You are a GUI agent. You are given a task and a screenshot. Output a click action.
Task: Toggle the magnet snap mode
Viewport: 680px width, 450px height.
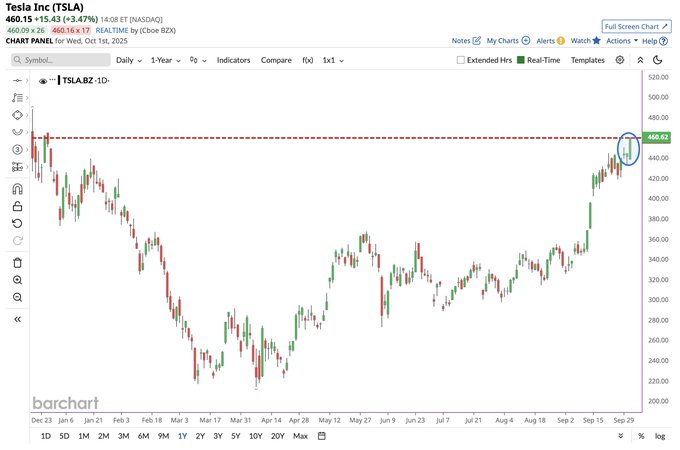pyautogui.click(x=17, y=189)
